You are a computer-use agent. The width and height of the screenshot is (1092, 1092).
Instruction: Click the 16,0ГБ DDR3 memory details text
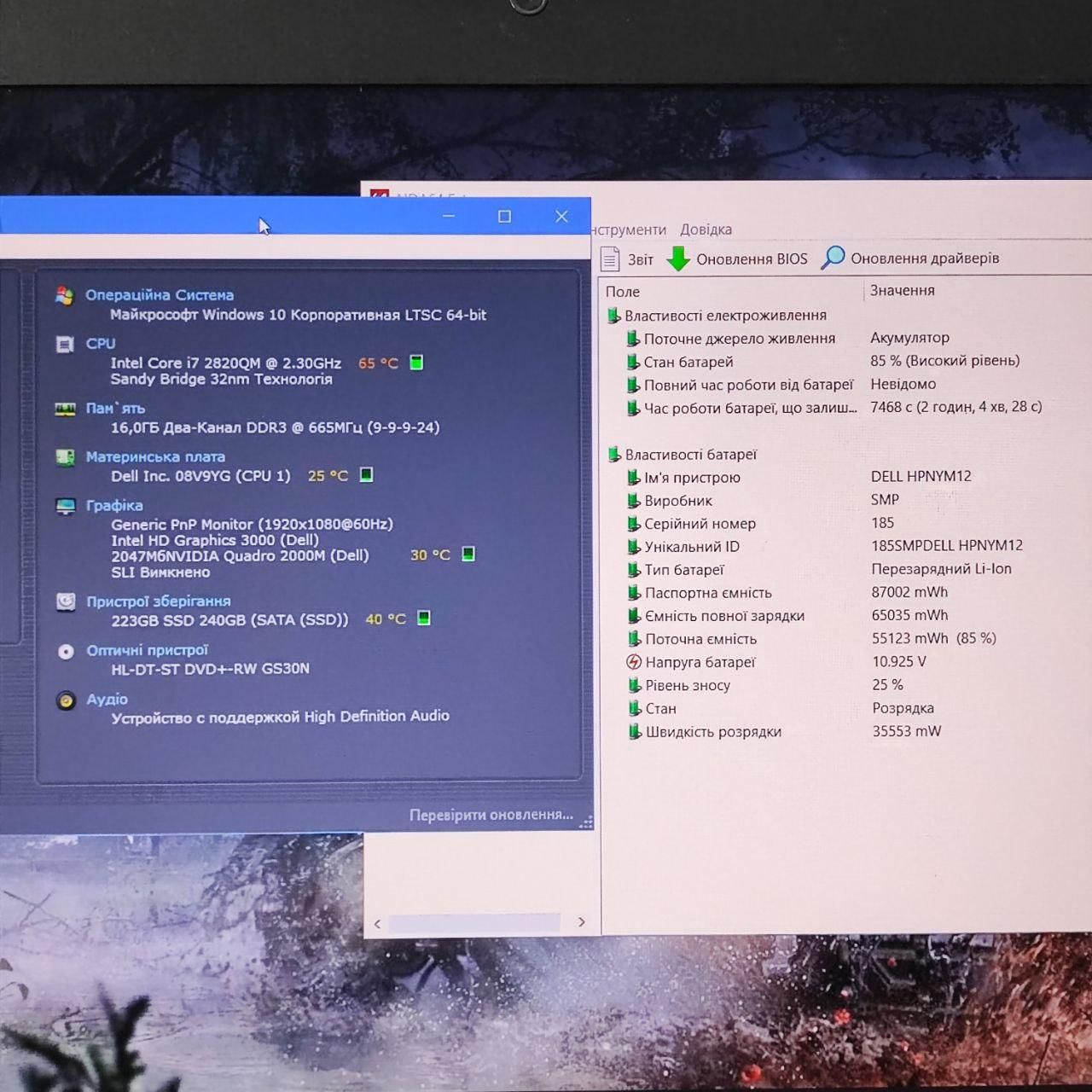pyautogui.click(x=275, y=427)
